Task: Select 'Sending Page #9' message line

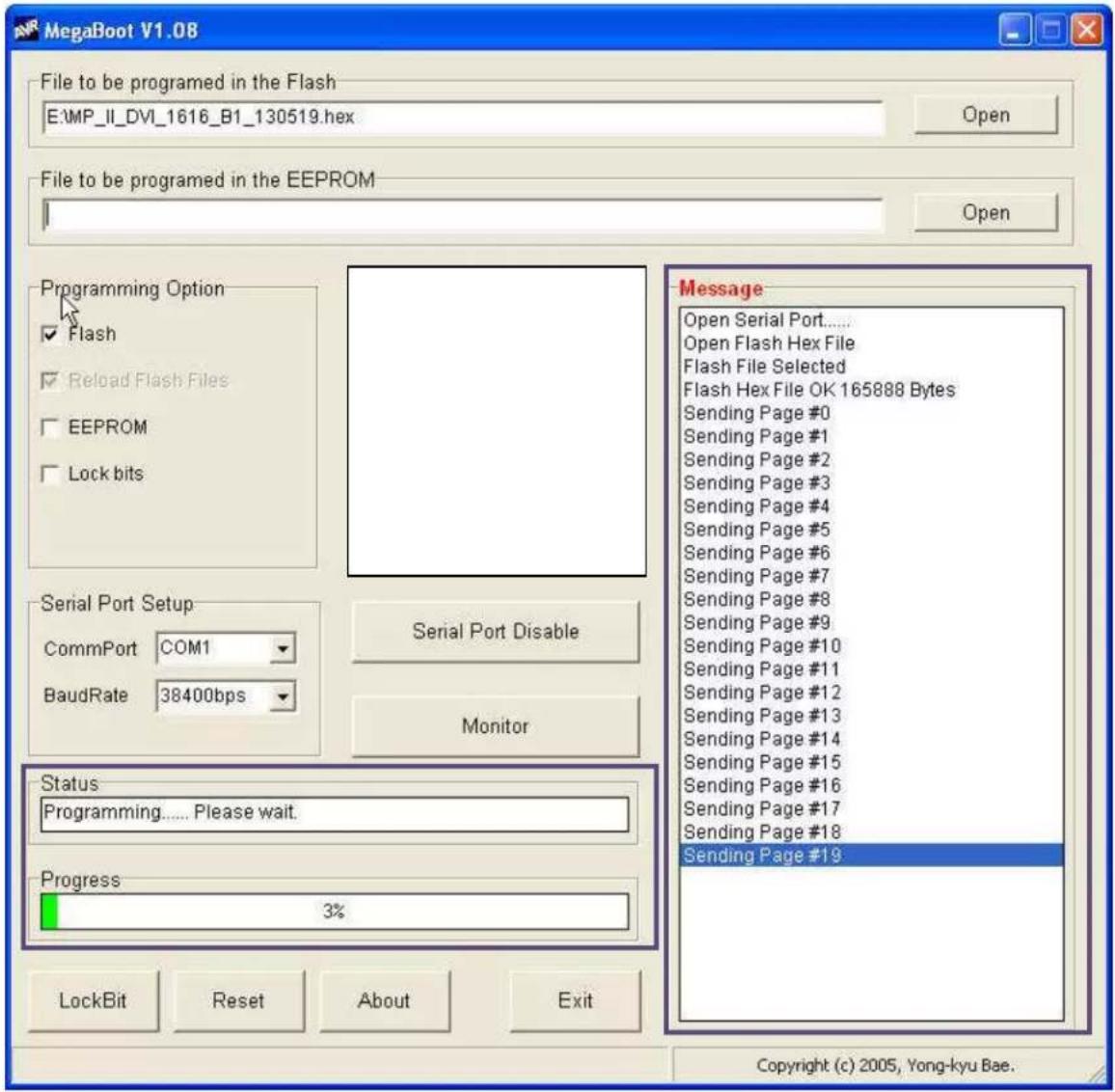Action: [x=870, y=622]
